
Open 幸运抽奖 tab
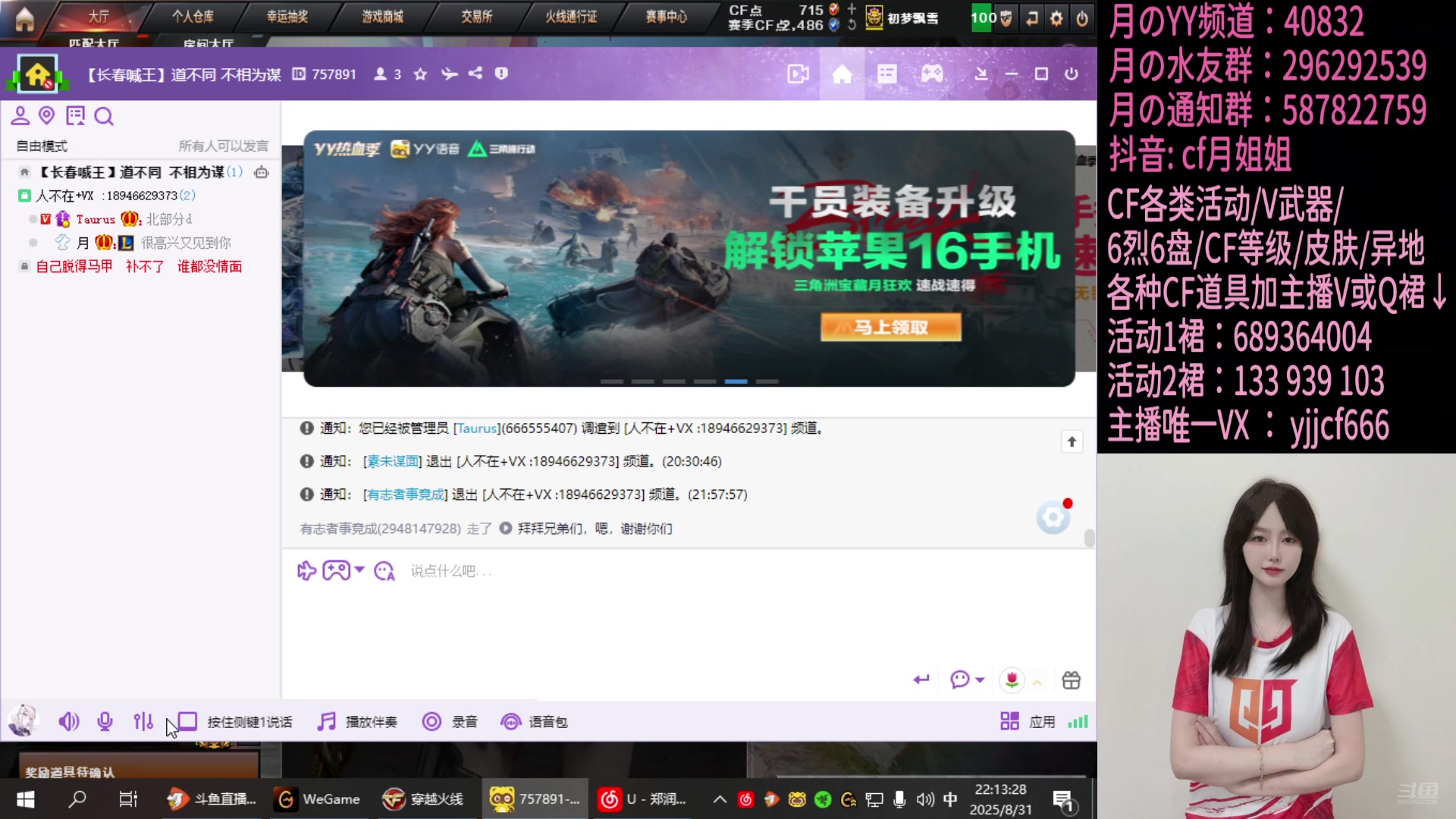coord(287,17)
